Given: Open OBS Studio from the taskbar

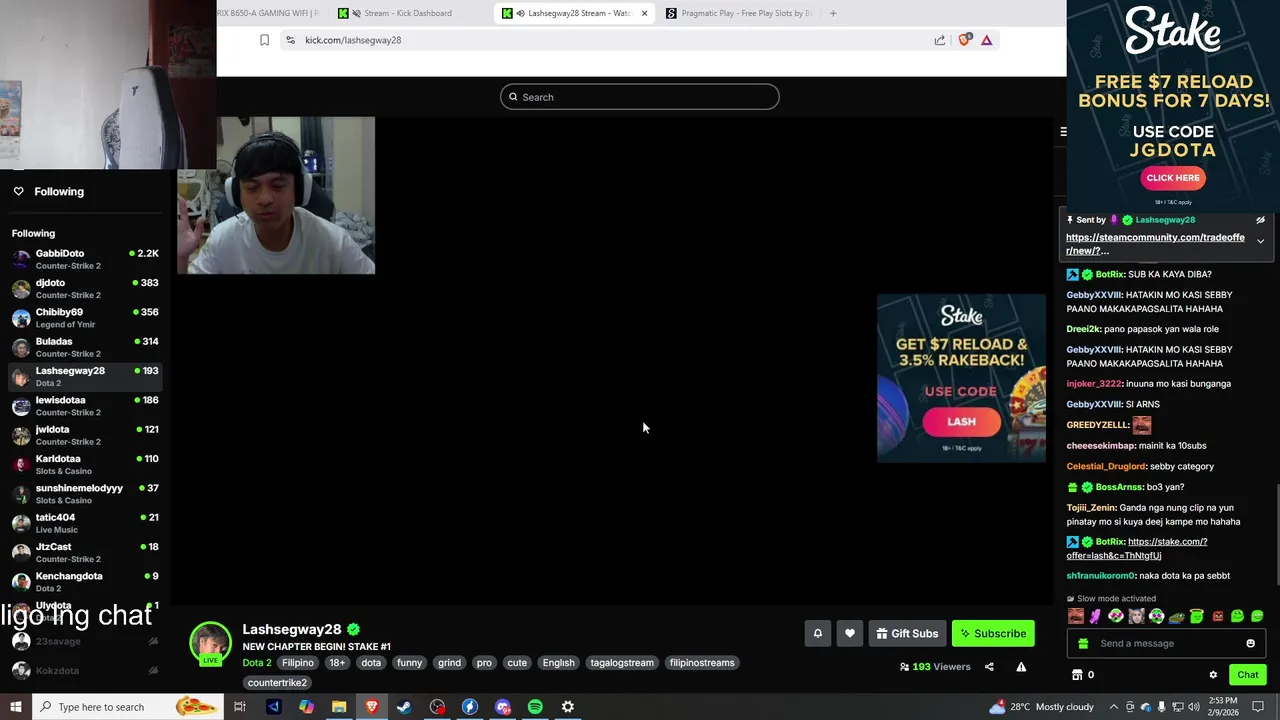Looking at the screenshot, I should tap(437, 707).
